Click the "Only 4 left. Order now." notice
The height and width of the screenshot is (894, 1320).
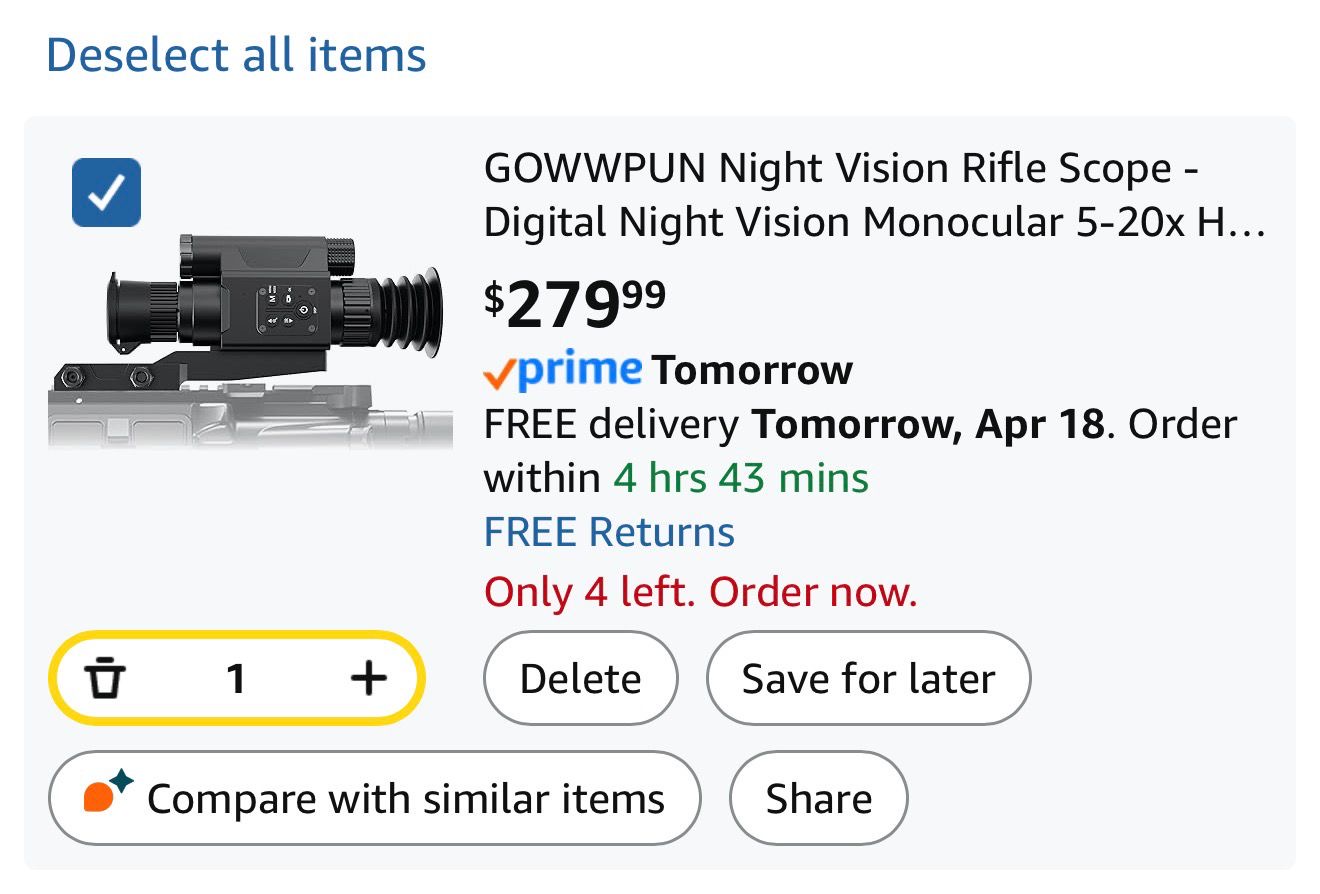(x=700, y=592)
